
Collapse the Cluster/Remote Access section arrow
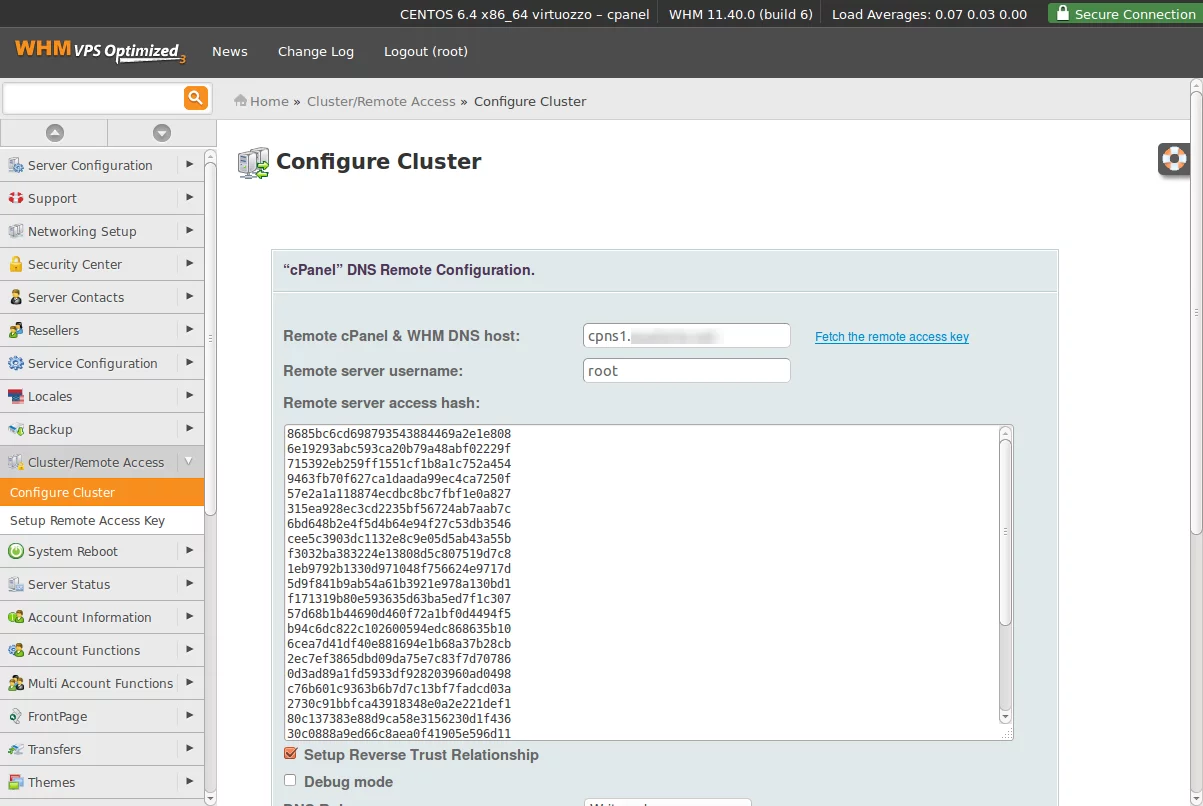pos(189,461)
